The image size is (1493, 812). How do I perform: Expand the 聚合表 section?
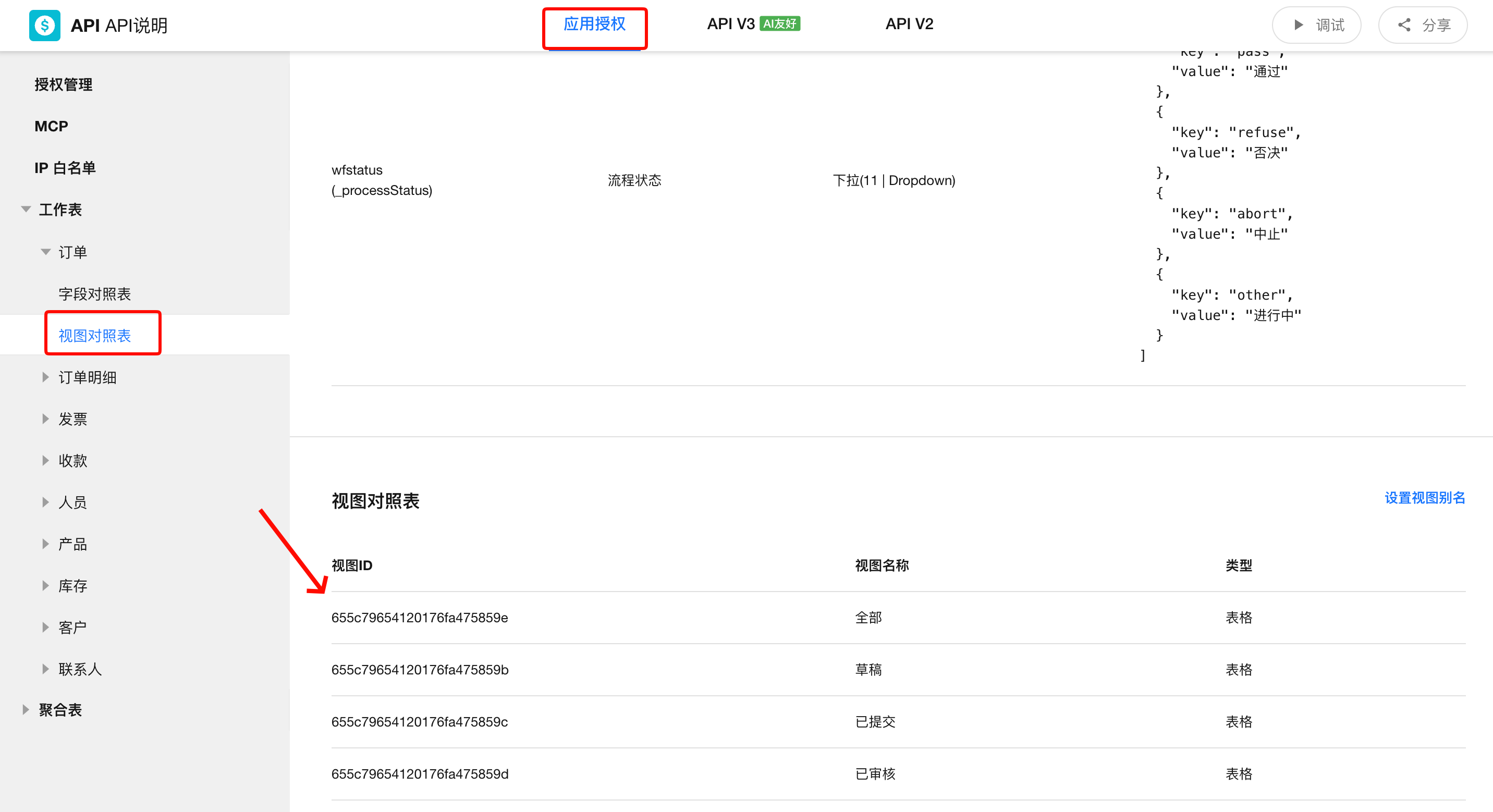[x=26, y=709]
